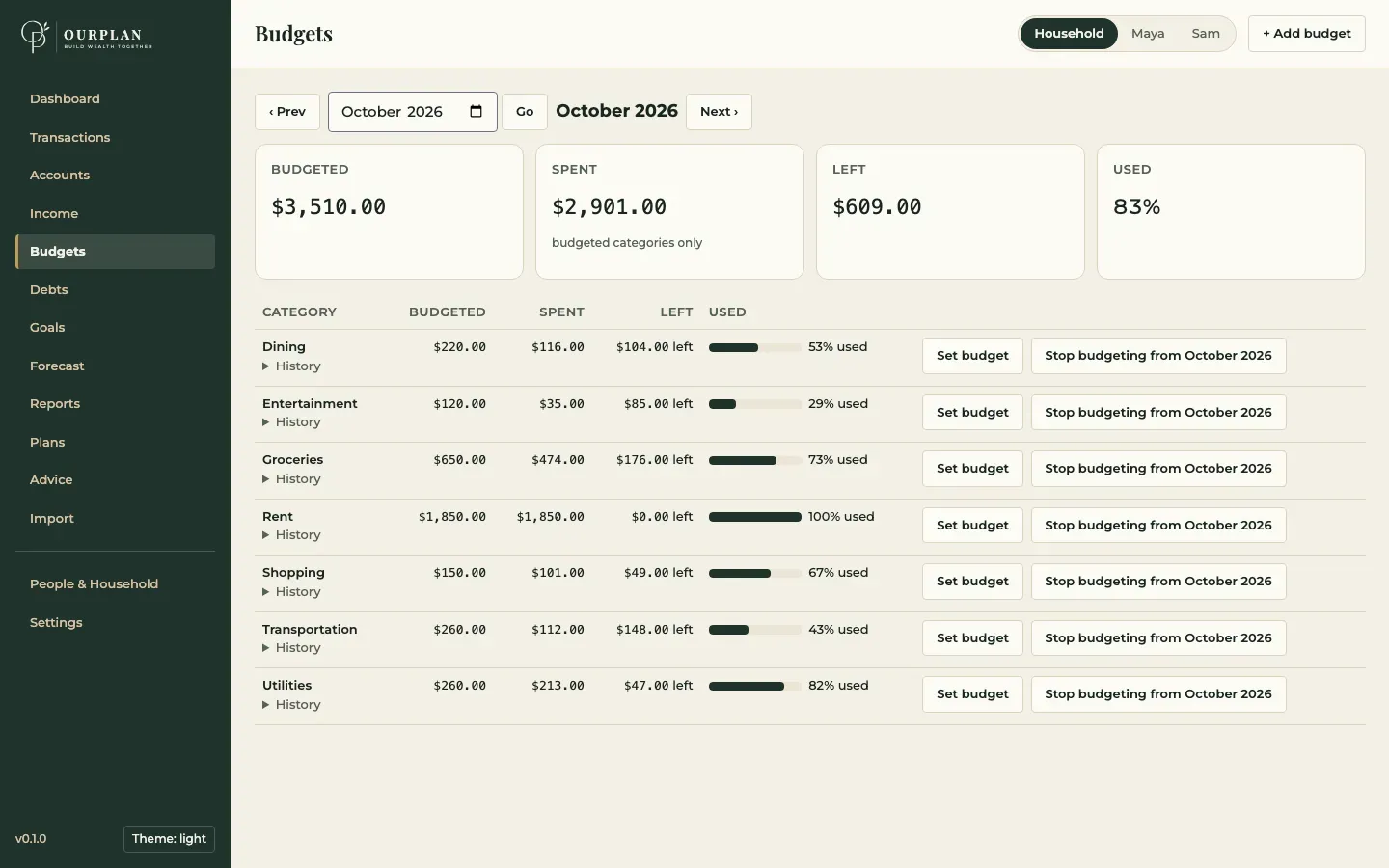Screen dimensions: 1389x868
Task: Switch to Sam's budgets
Action: tap(1206, 34)
